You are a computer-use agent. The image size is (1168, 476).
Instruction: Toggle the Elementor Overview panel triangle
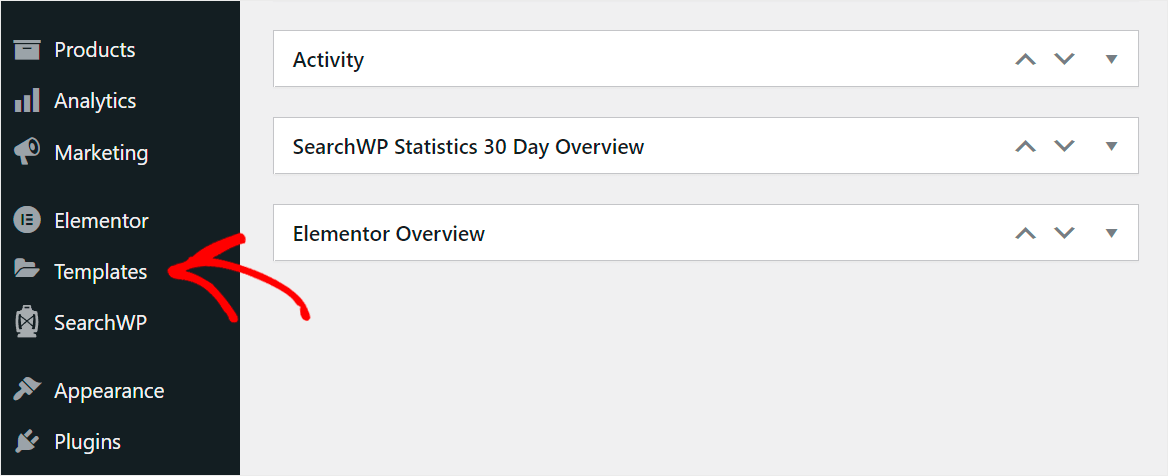1110,233
